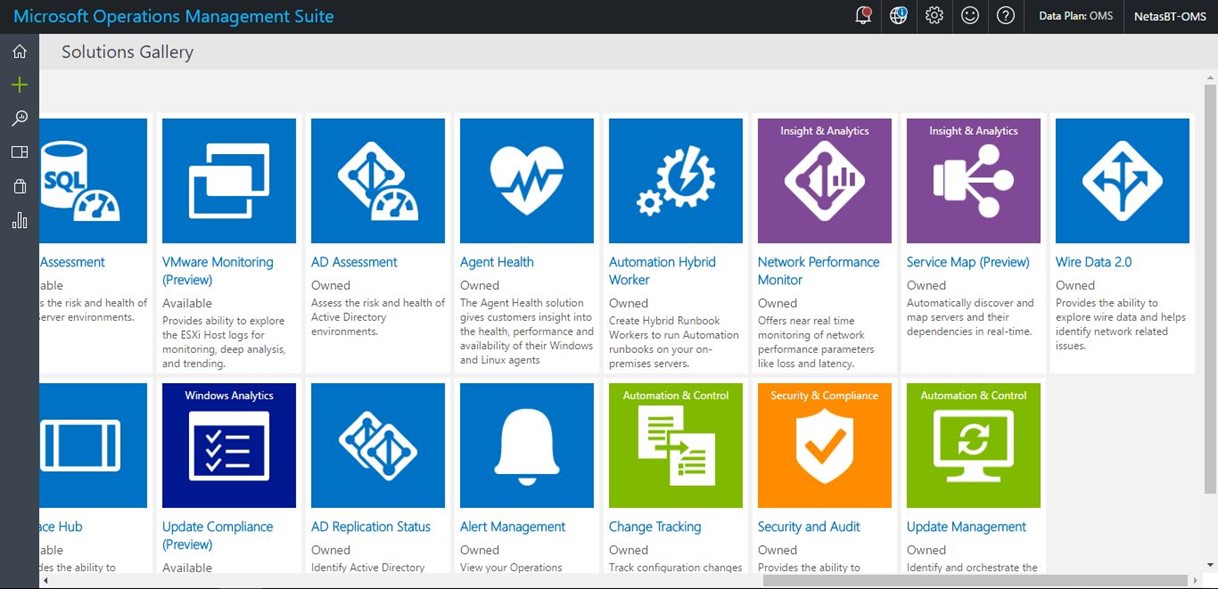Click Network Performance Monitor description text
The width and height of the screenshot is (1218, 589).
820,343
